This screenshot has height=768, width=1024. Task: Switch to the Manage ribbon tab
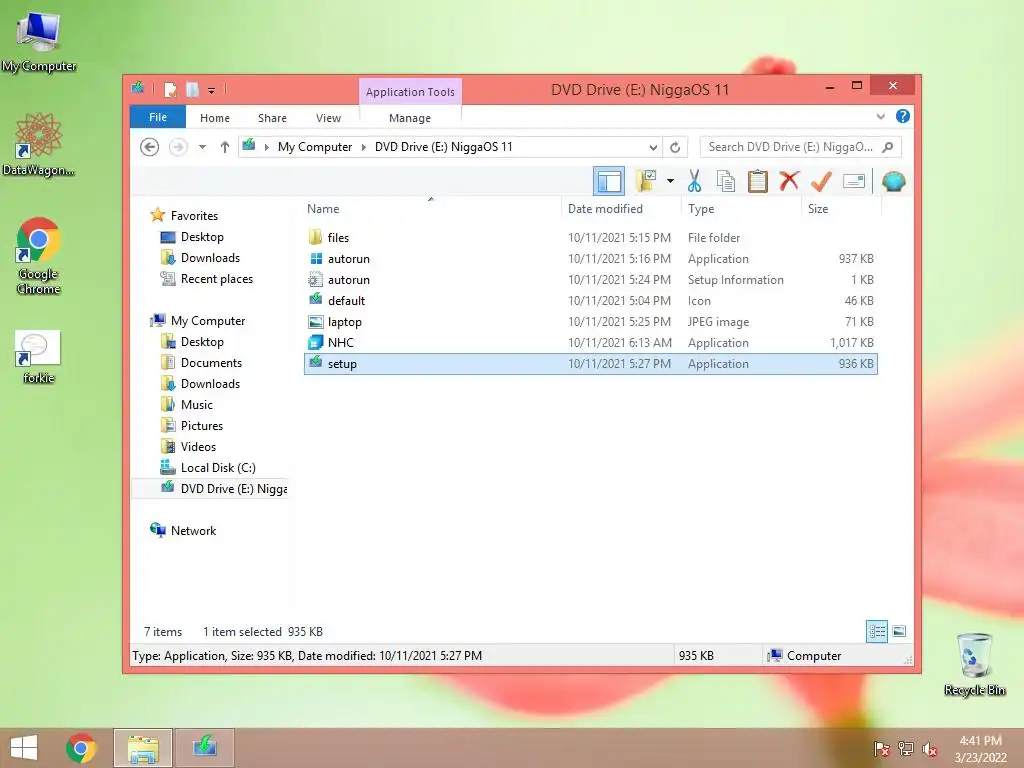point(409,118)
